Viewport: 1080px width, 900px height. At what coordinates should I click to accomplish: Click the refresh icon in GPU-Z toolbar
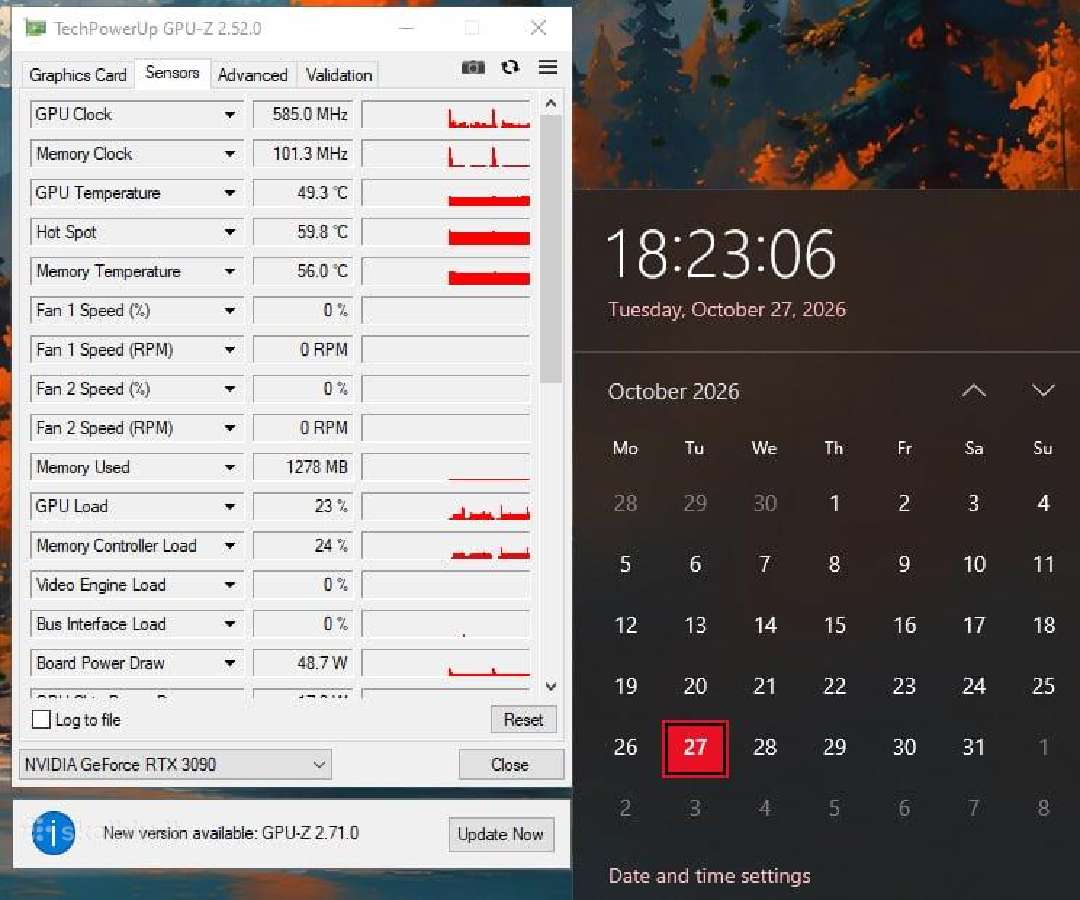point(510,67)
